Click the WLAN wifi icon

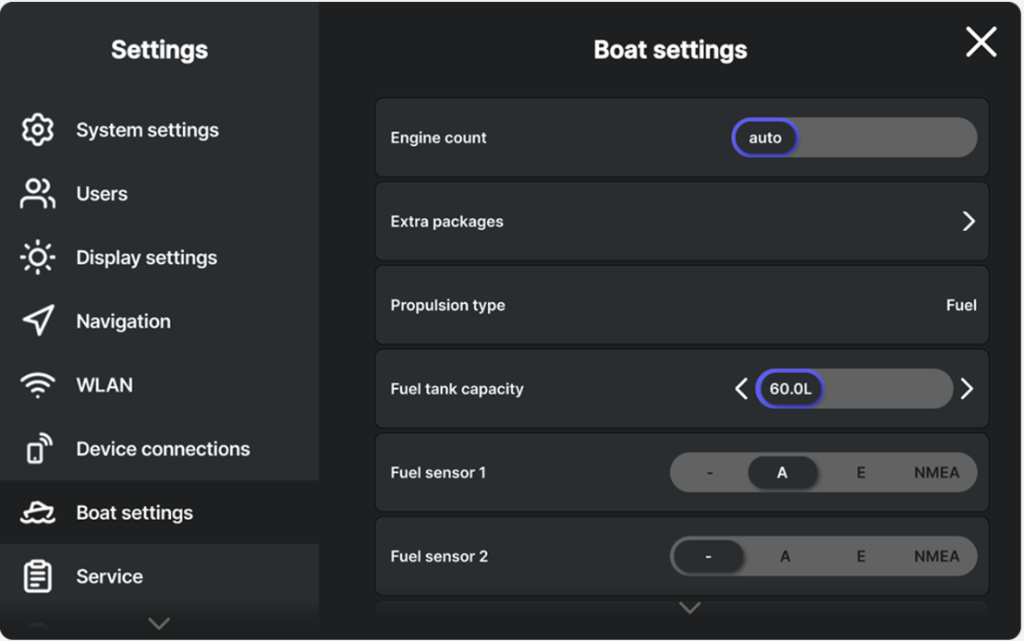click(38, 385)
